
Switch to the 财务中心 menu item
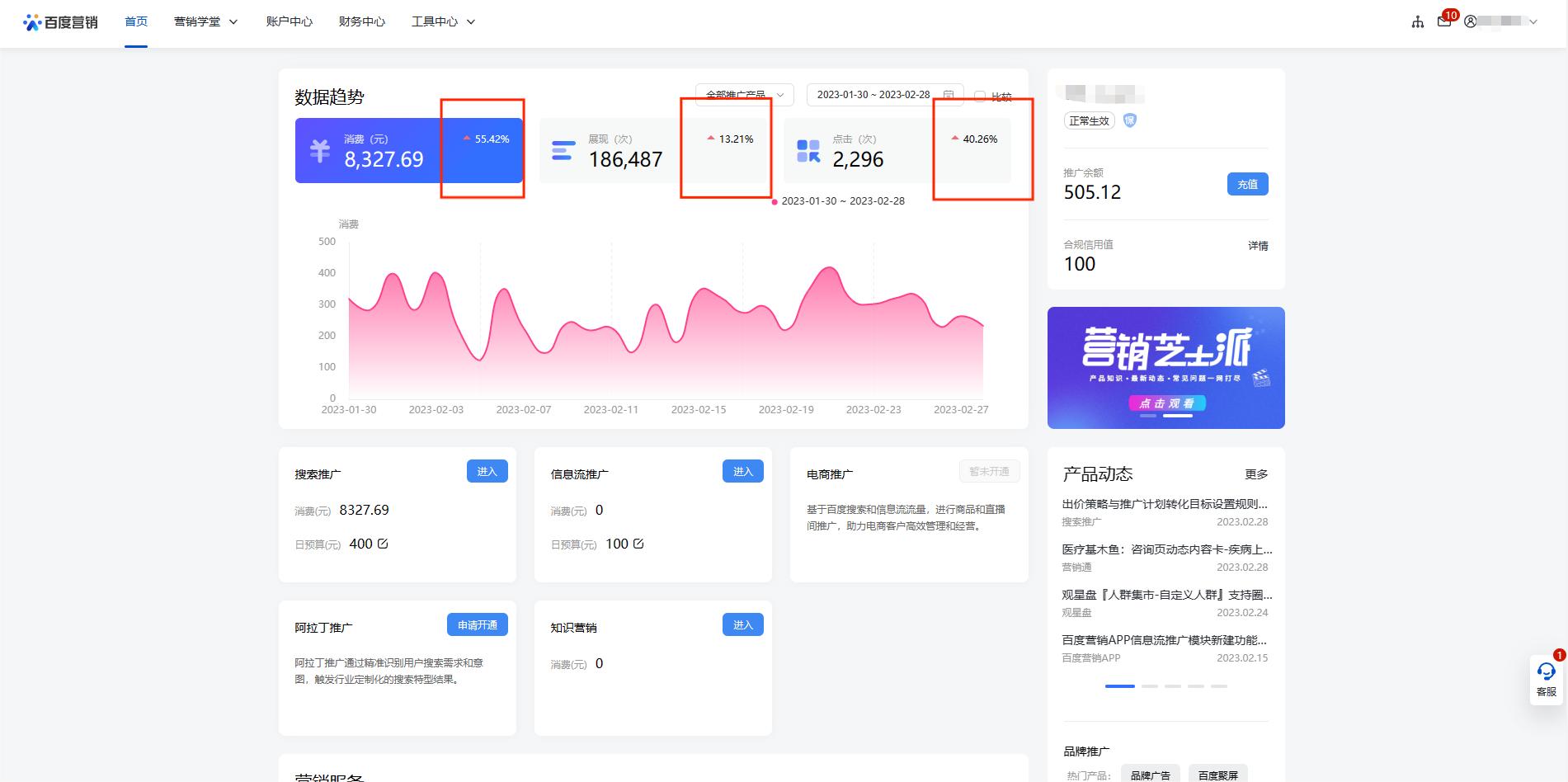coord(360,22)
